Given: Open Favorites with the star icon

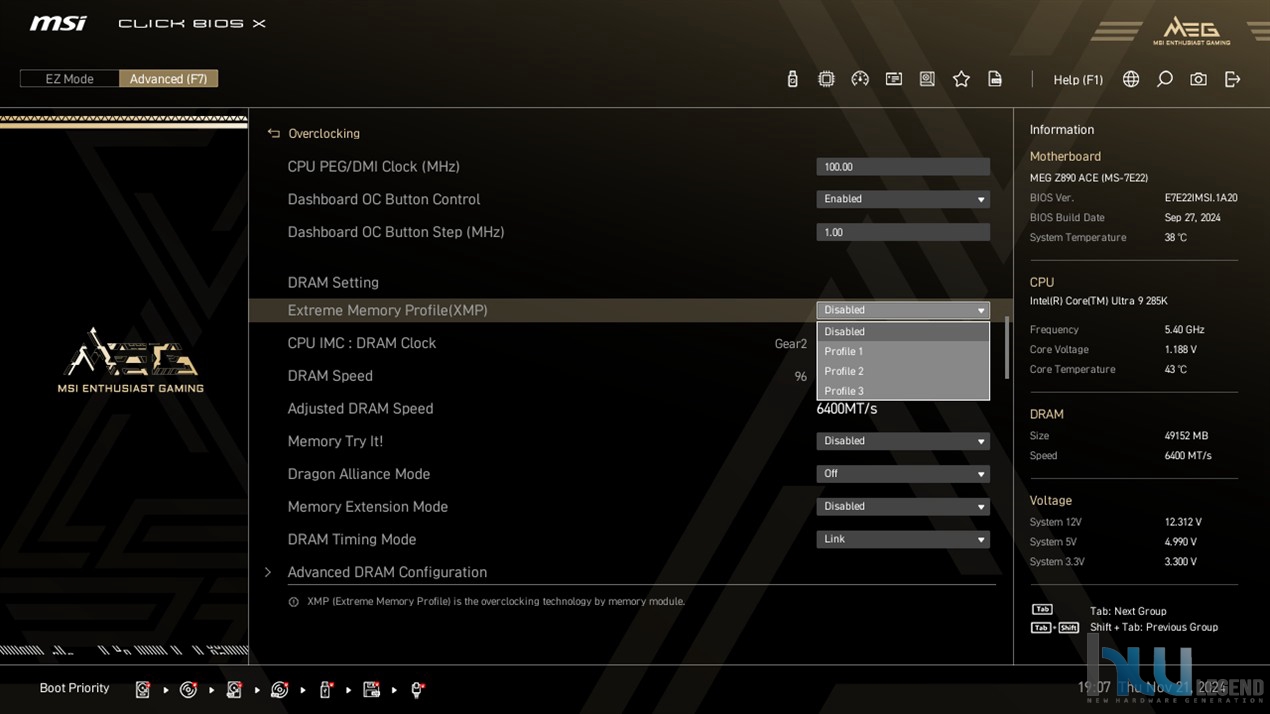Looking at the screenshot, I should (961, 79).
